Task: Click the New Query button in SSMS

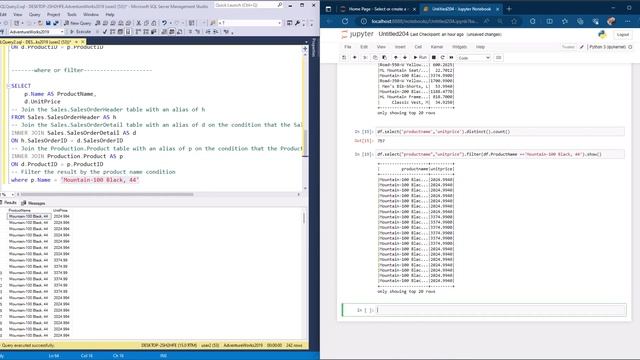Action: [78, 23]
